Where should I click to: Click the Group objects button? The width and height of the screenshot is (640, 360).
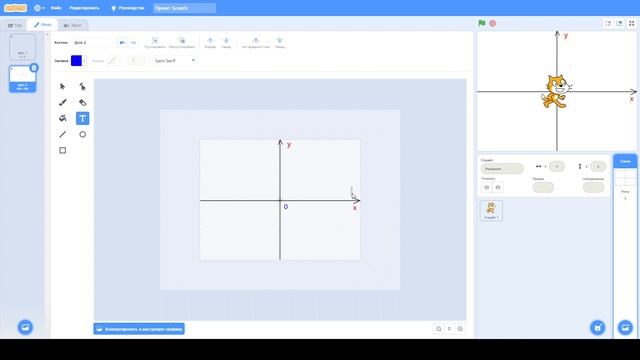click(155, 42)
